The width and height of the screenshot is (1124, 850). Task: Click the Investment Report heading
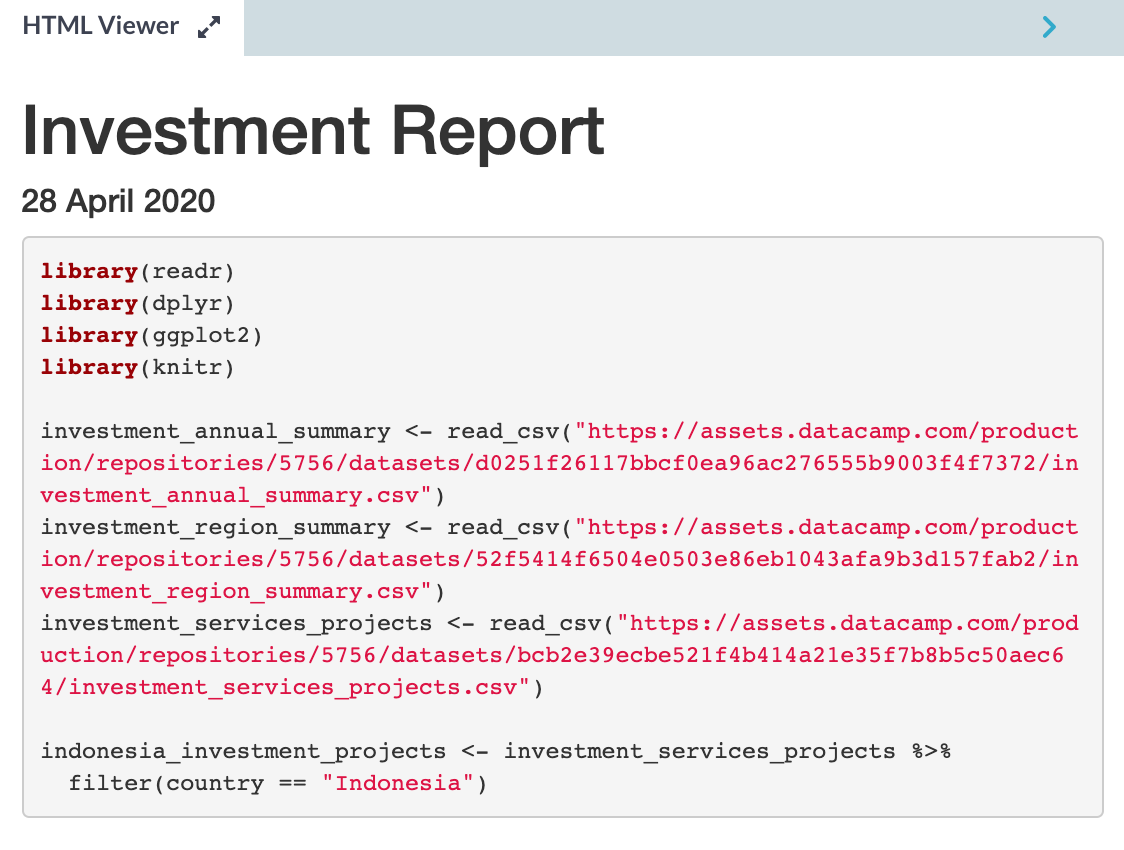click(313, 130)
